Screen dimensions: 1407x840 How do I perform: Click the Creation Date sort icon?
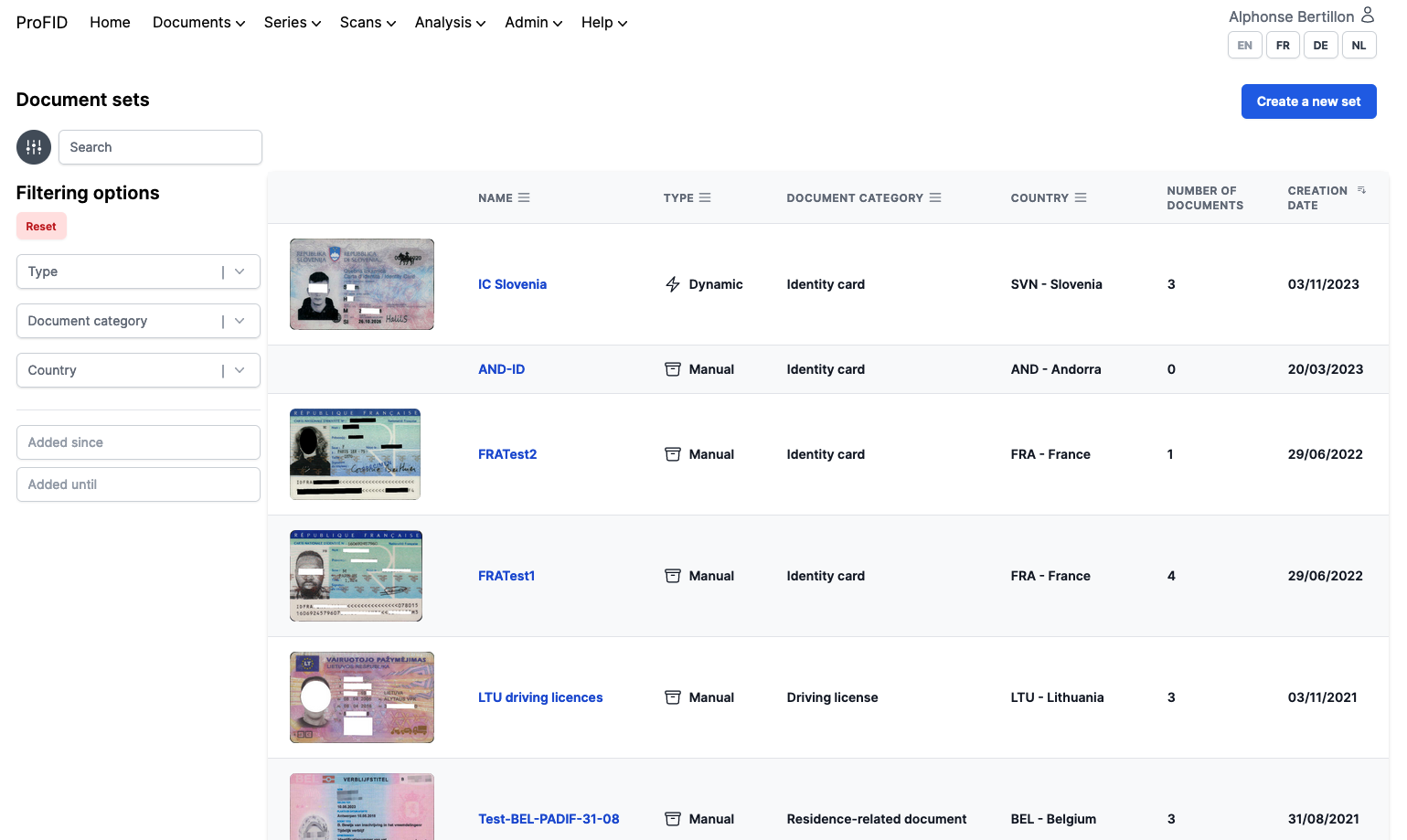click(1361, 190)
